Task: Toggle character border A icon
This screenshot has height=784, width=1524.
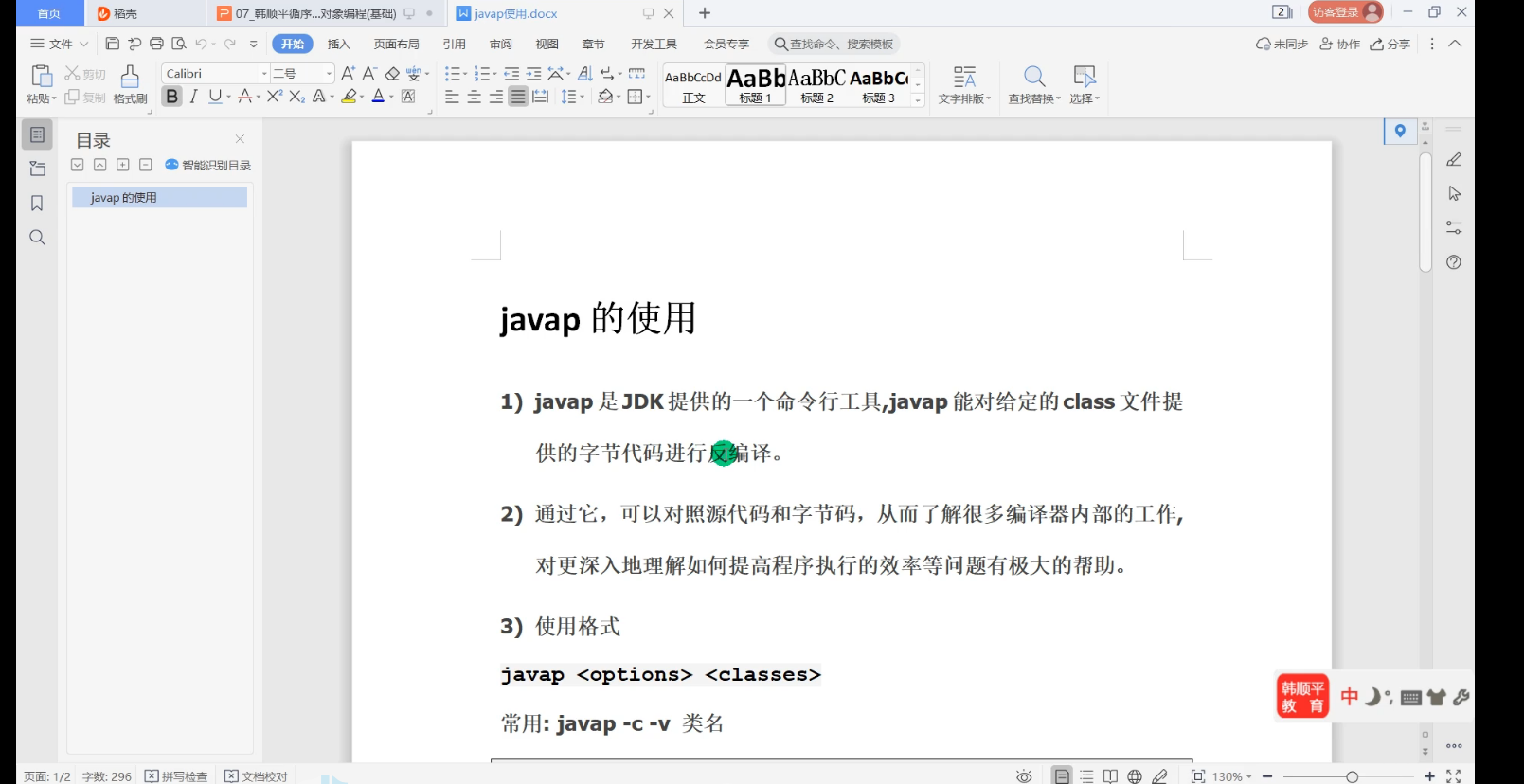Action: click(408, 96)
